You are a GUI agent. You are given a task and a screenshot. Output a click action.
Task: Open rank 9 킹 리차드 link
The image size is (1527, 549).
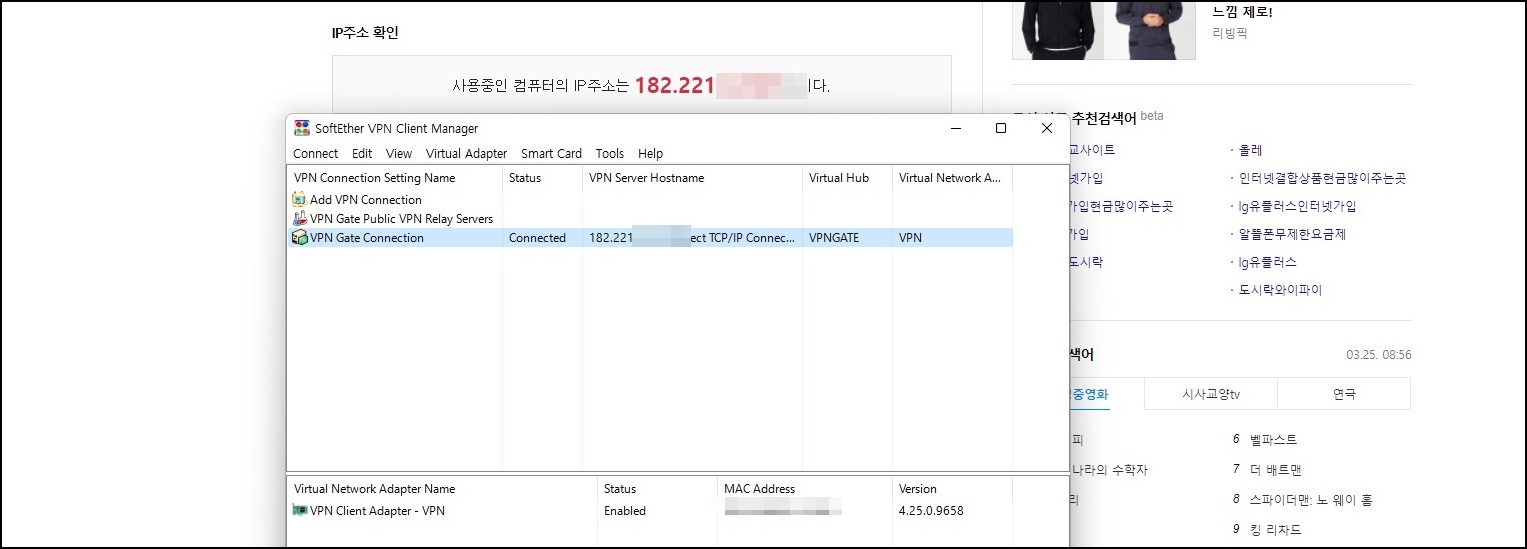pyautogui.click(x=1275, y=530)
